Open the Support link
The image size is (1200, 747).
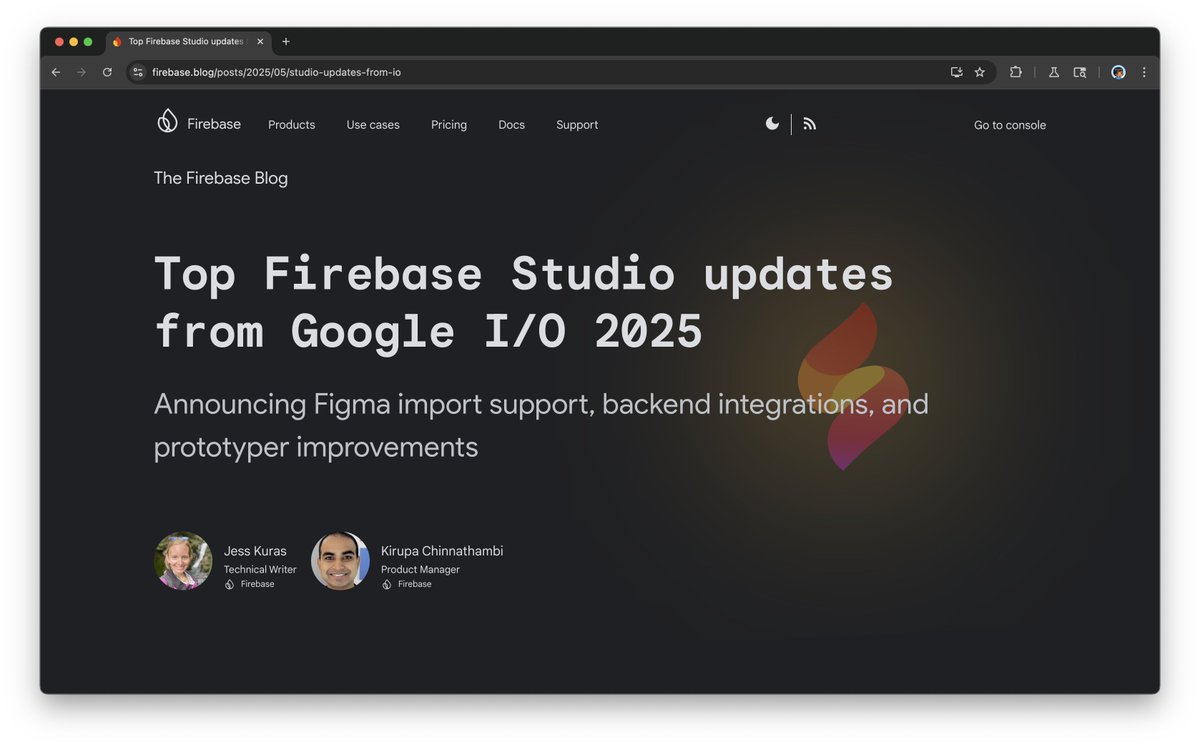pos(577,125)
